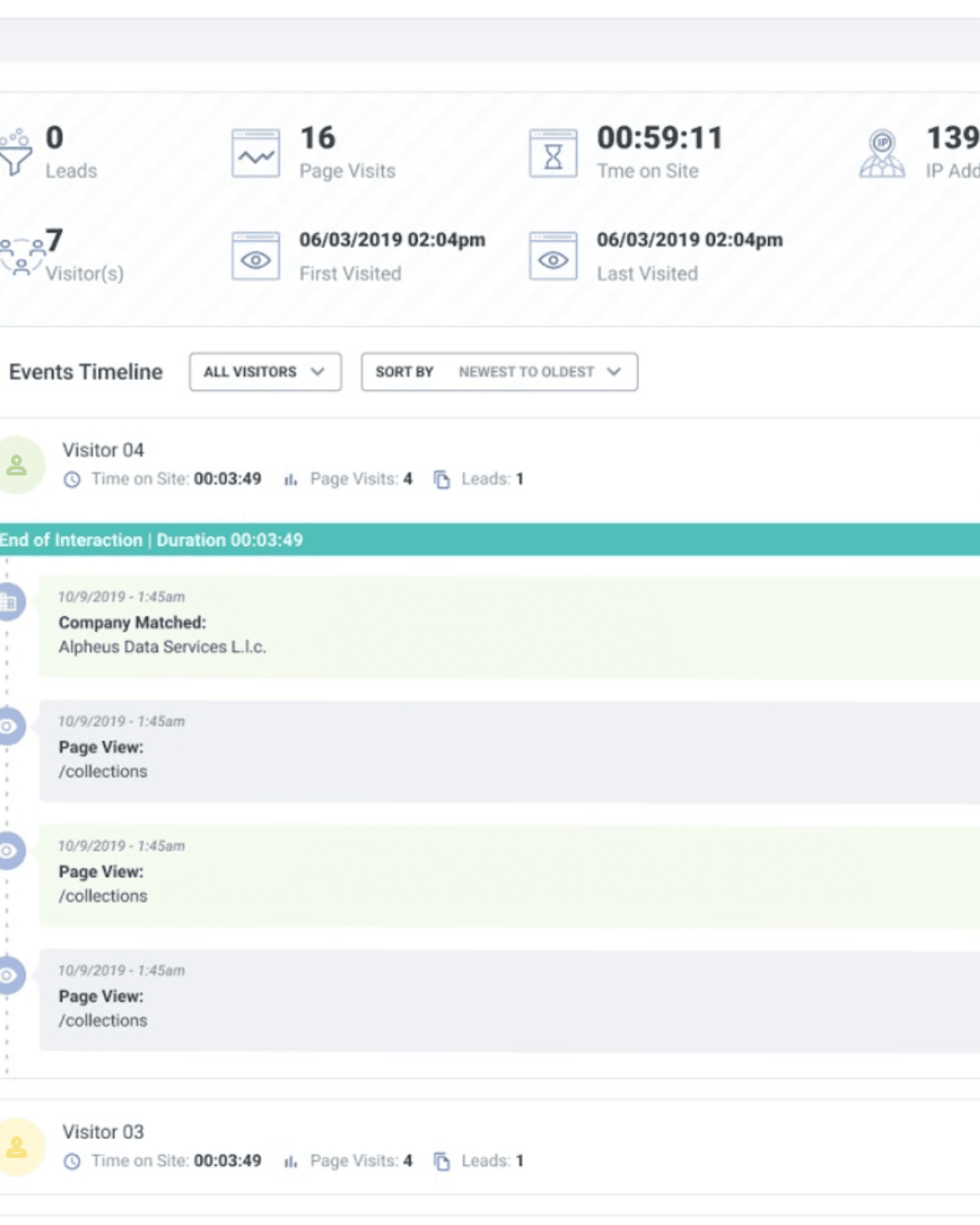The image size is (980, 1225).
Task: Click the Visitor 04 name heading
Action: [x=103, y=450]
